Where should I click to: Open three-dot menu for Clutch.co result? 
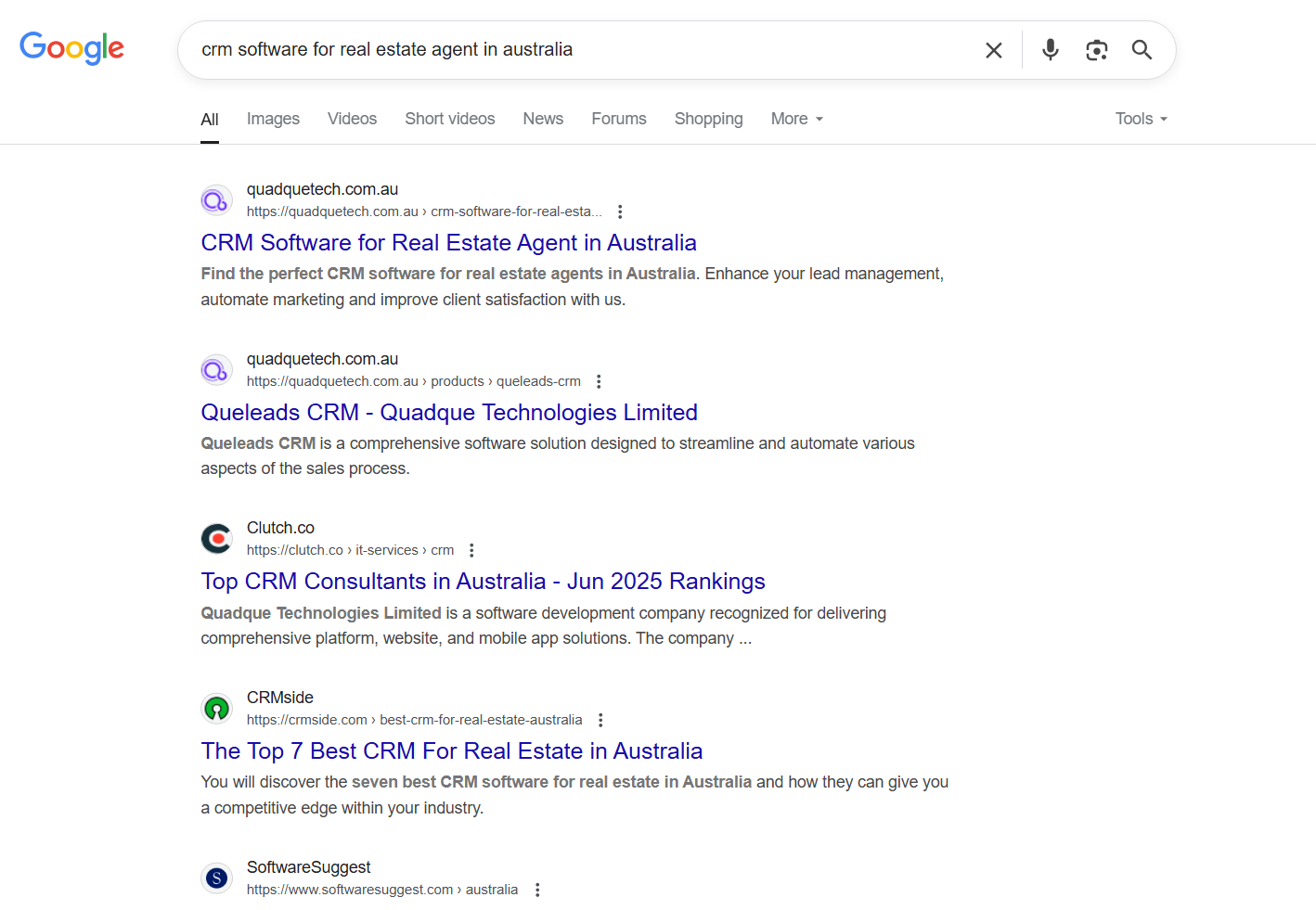click(x=471, y=550)
